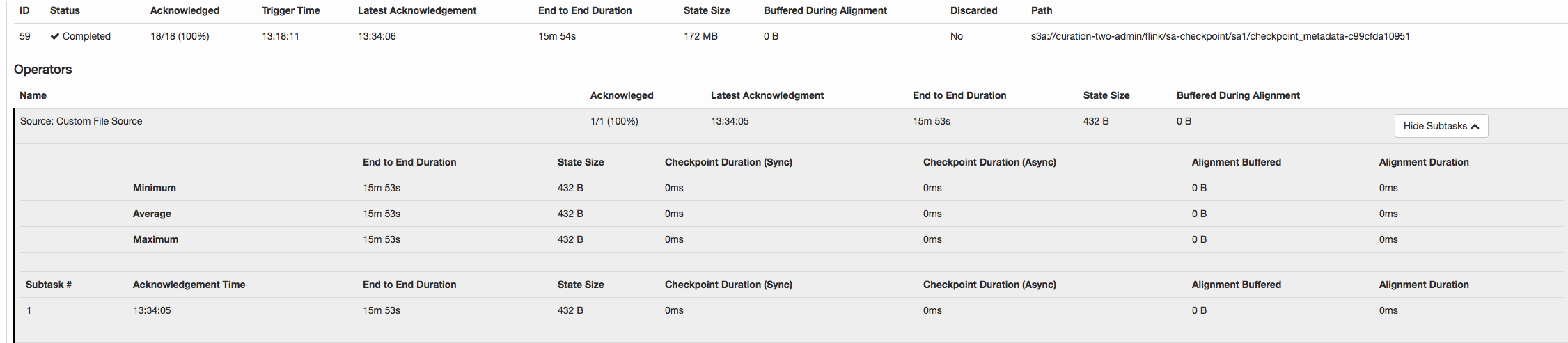Click the Trigger Time column header
Image resolution: width=1568 pixels, height=343 pixels.
290,10
